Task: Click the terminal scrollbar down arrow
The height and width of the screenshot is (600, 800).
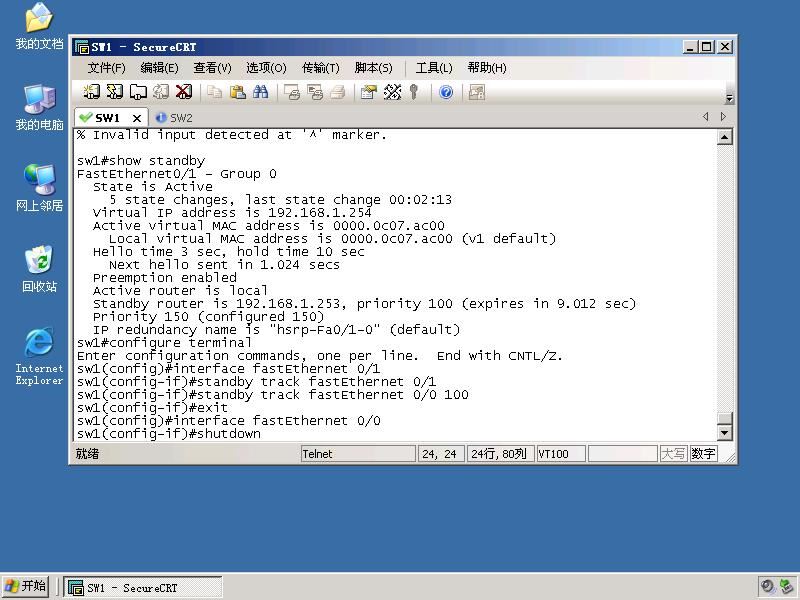Action: (725, 433)
